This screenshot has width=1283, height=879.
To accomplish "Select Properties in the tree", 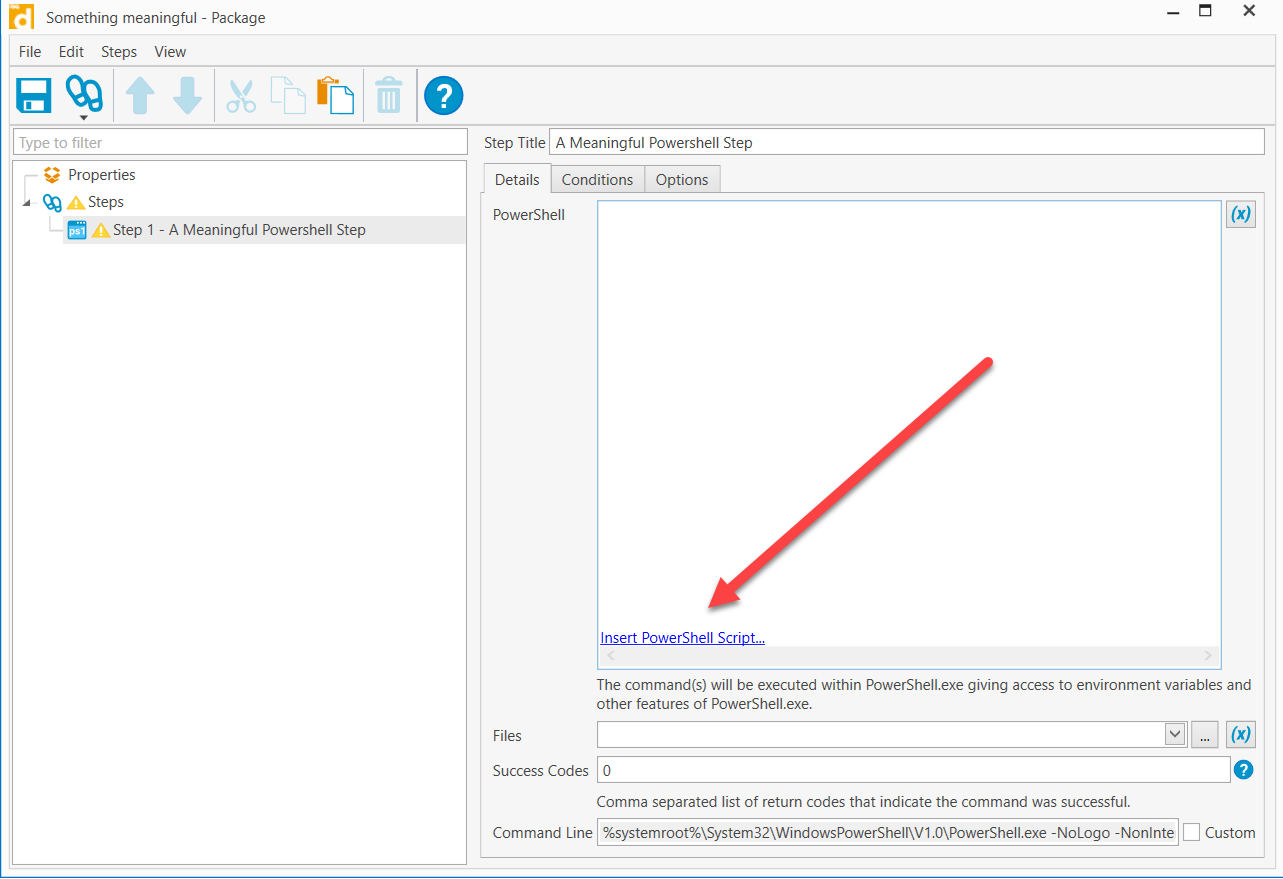I will (x=101, y=175).
